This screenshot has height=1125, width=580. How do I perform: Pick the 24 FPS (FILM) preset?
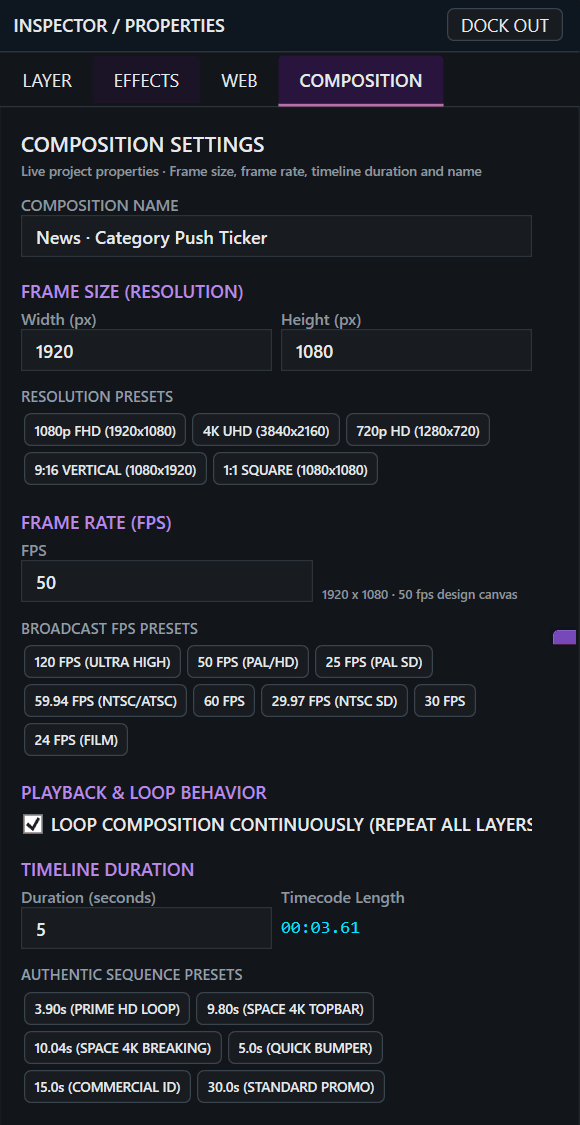[76, 739]
